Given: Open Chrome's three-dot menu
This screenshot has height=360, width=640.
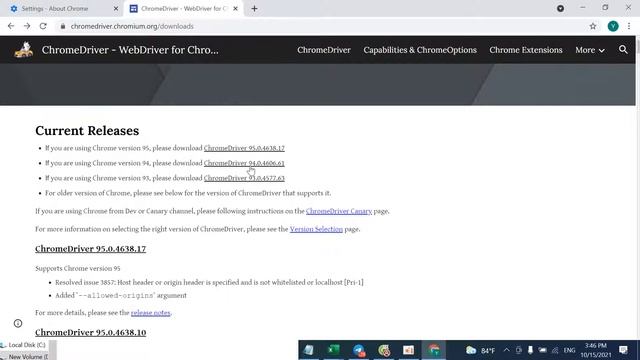Looking at the screenshot, I should [629, 26].
